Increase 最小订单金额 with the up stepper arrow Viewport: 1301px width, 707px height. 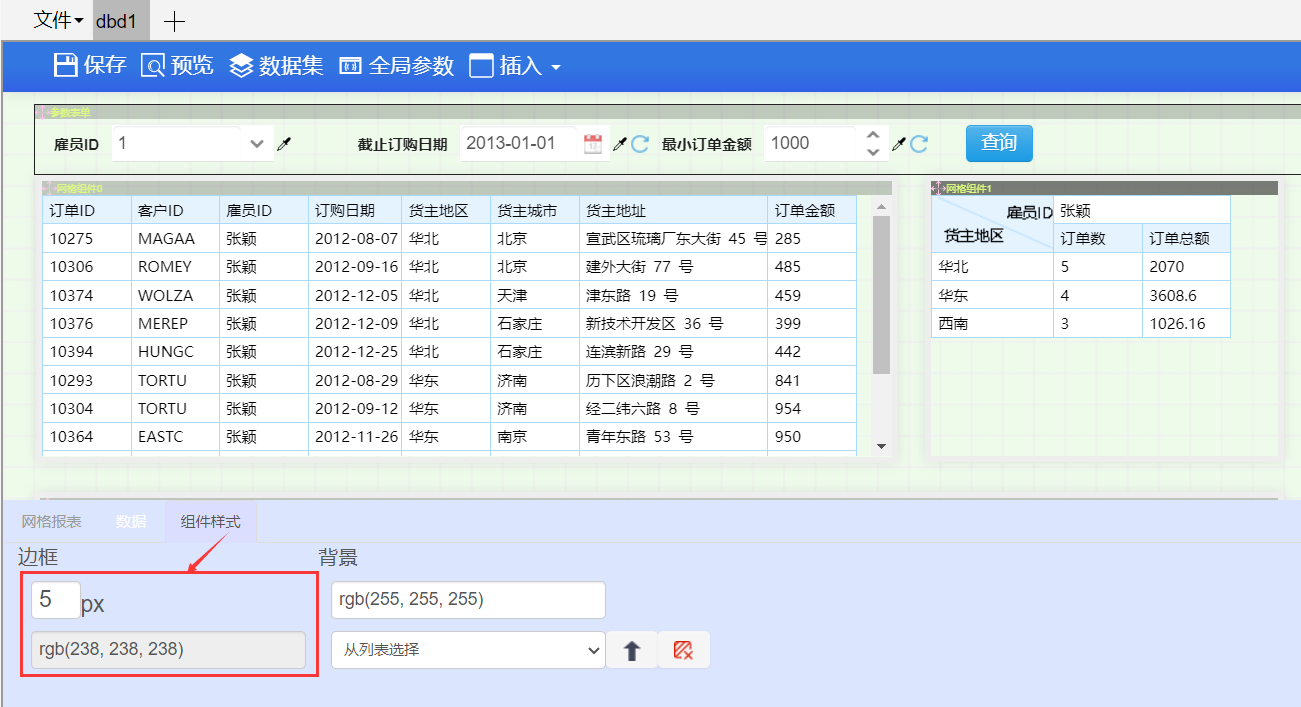click(873, 135)
